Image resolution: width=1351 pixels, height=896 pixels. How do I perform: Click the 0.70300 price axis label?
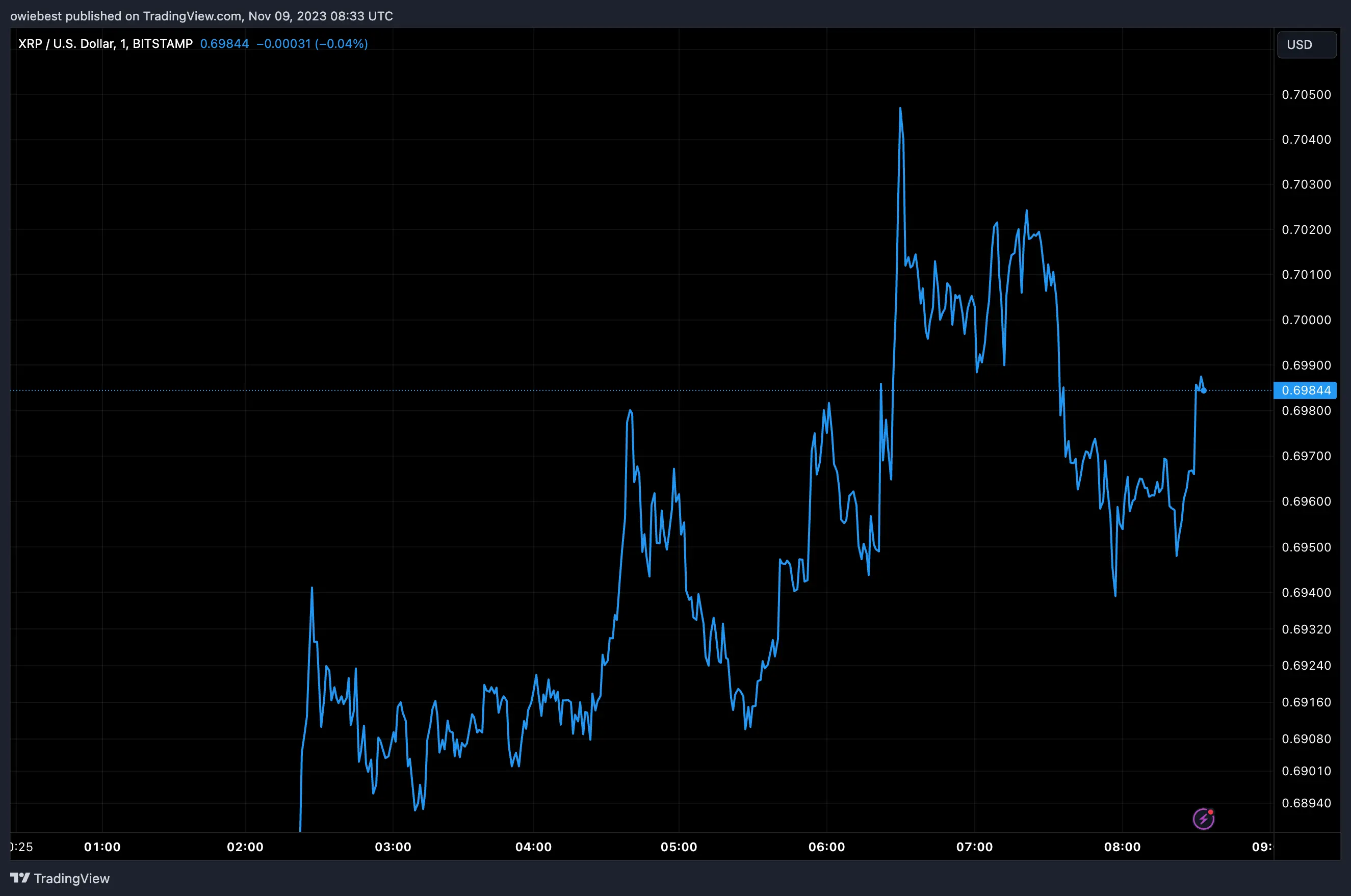[x=1307, y=185]
